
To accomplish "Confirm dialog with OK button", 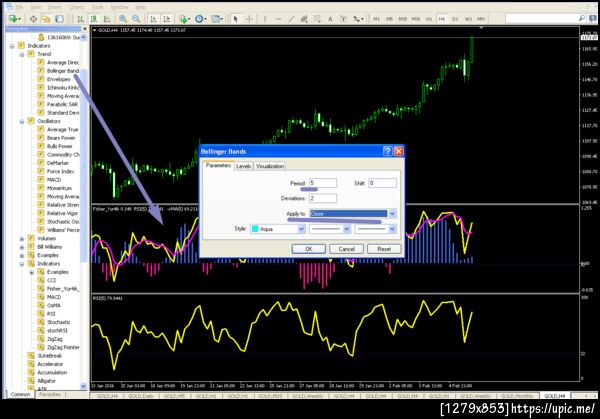I will point(308,249).
